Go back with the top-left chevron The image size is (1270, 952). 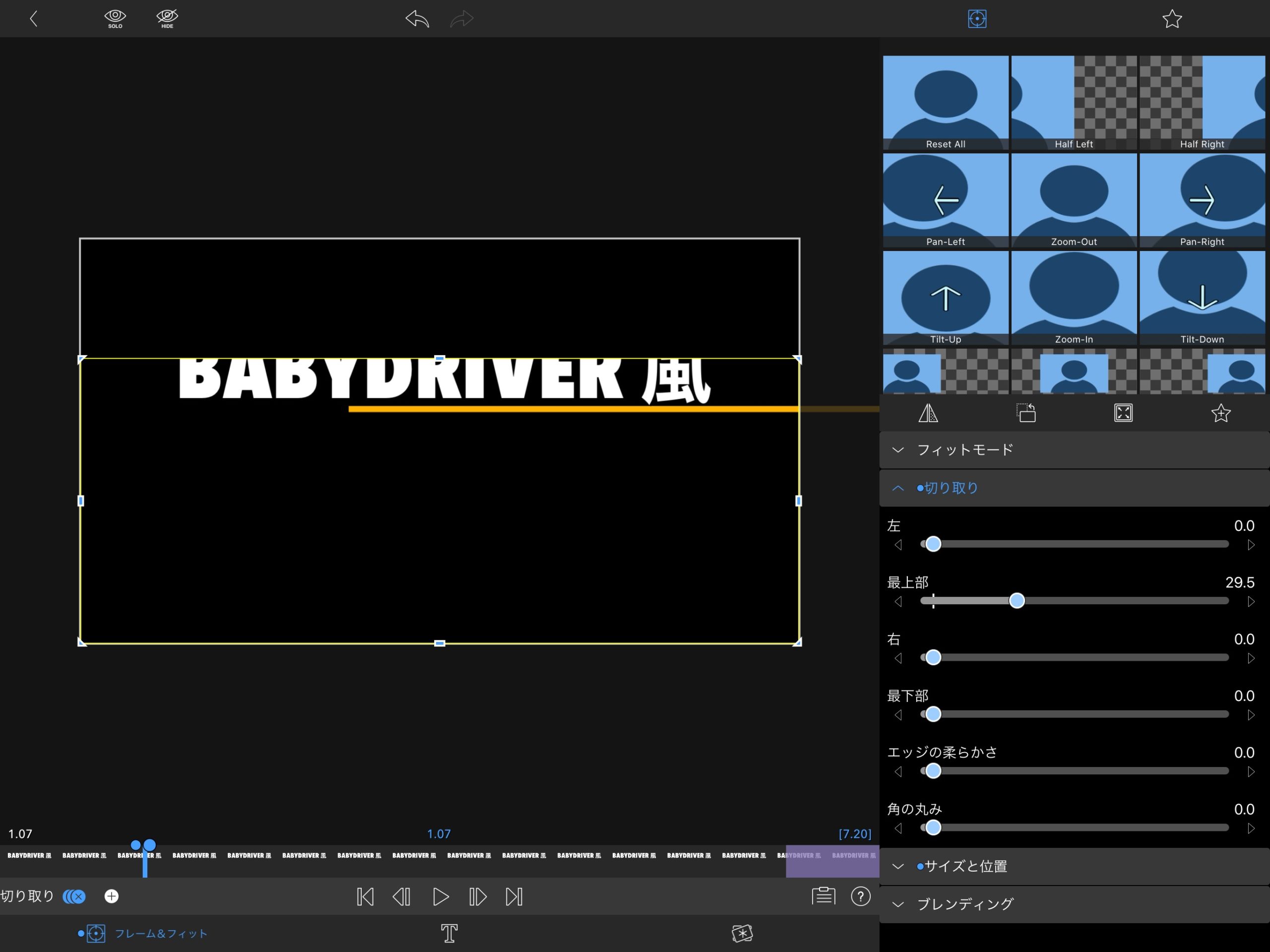[33, 19]
